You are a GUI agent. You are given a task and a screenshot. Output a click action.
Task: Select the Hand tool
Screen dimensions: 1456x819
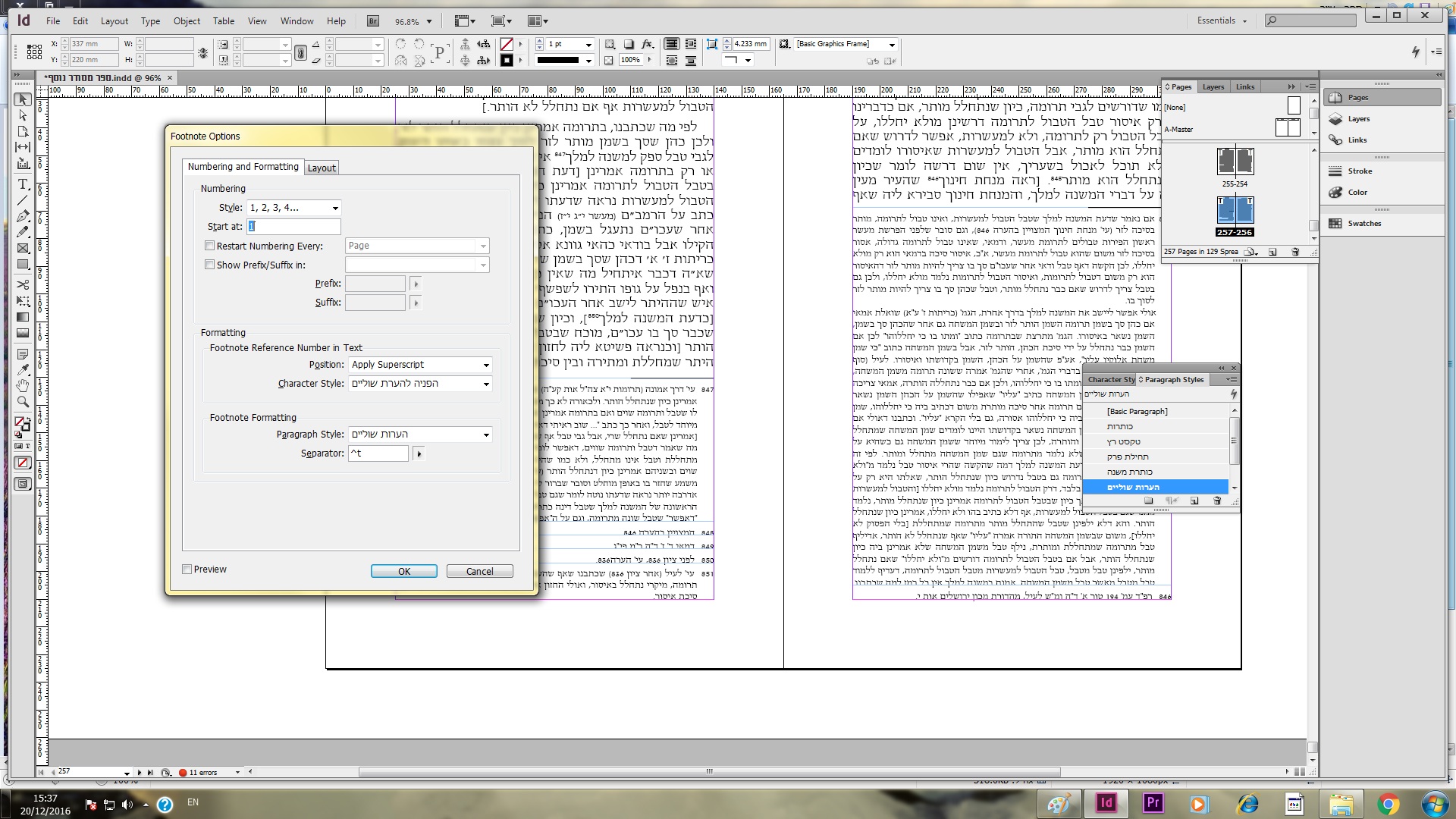tap(23, 386)
